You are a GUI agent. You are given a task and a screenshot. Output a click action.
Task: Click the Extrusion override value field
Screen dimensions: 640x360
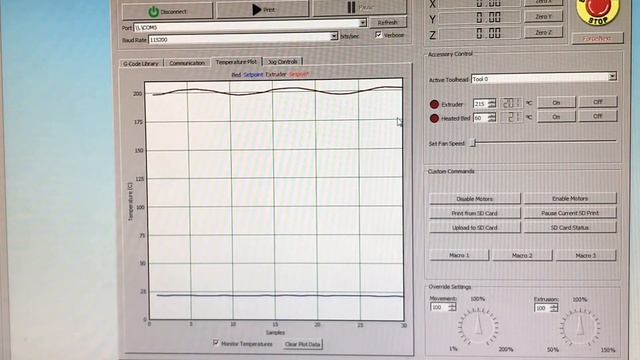[x=542, y=308]
